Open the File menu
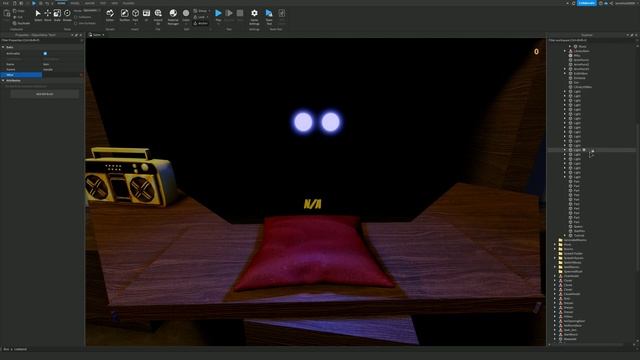Screen dimensions: 640x360 [6, 3]
